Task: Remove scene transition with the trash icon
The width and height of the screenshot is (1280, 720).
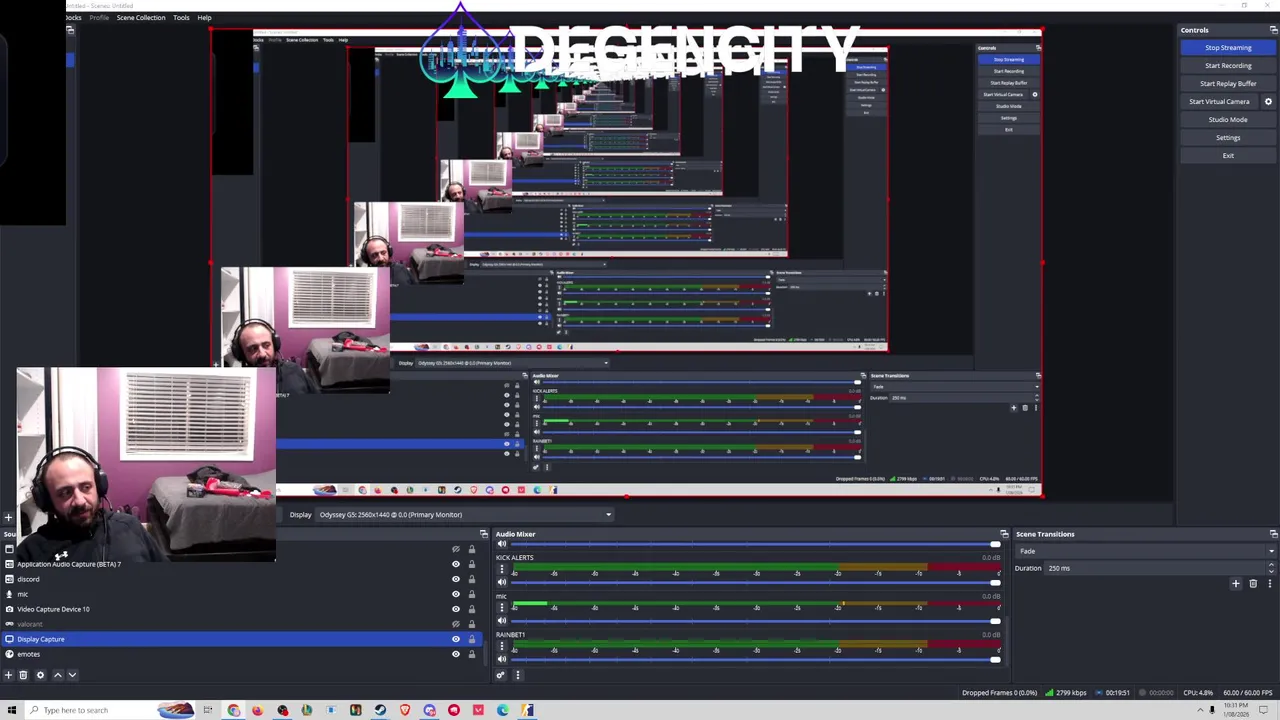Action: 1253,584
